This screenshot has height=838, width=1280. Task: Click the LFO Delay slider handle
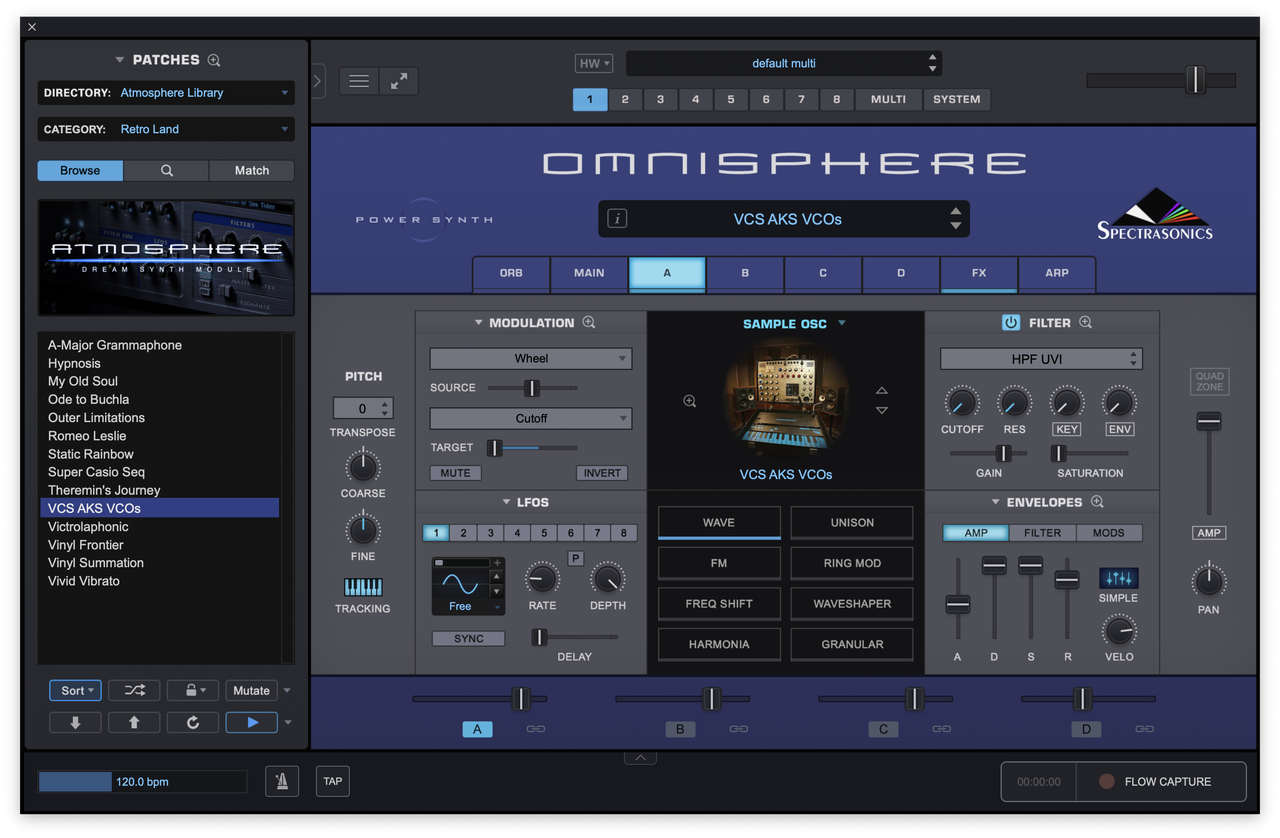click(x=540, y=636)
